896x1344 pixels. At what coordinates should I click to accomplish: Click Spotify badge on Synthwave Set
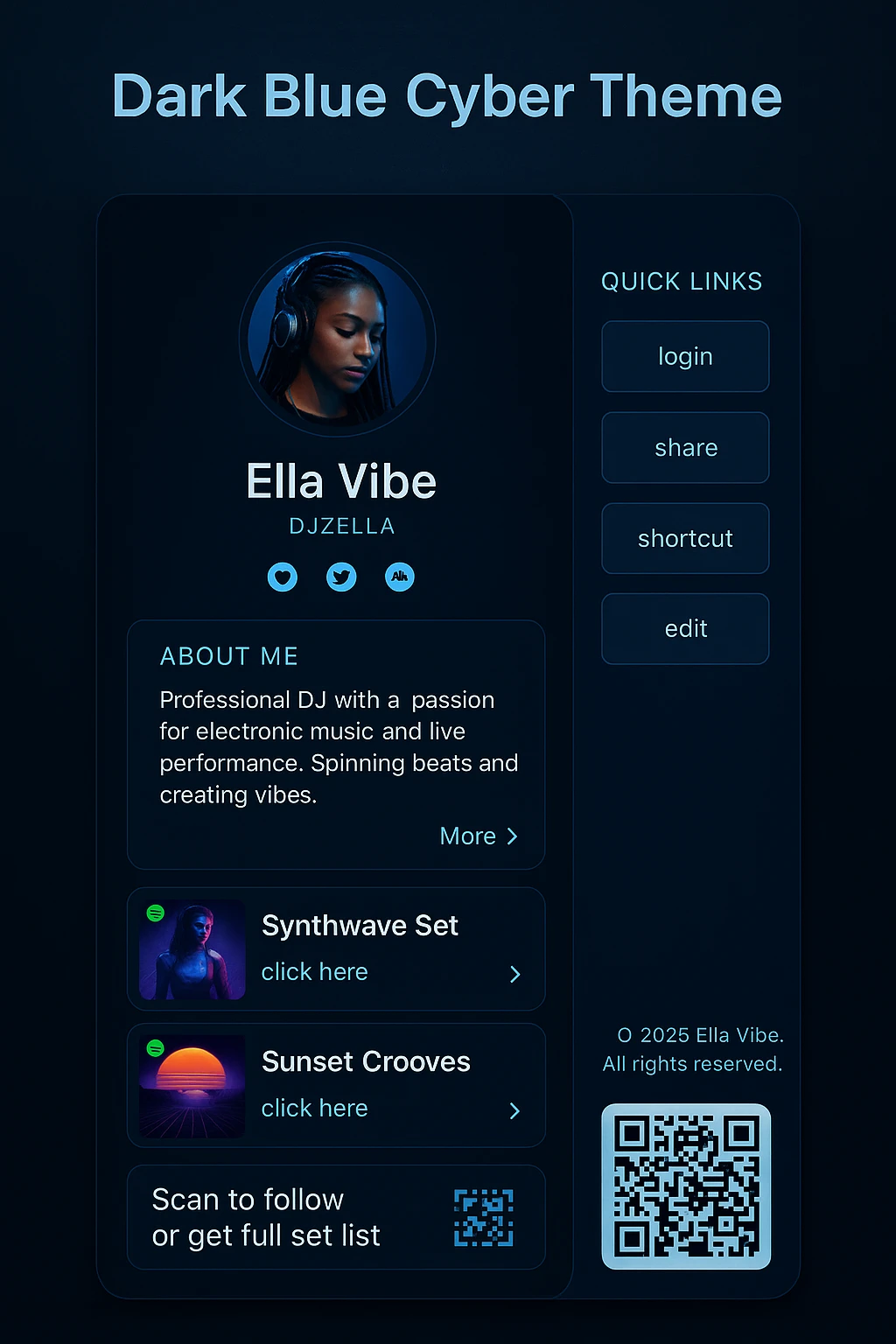(x=156, y=913)
